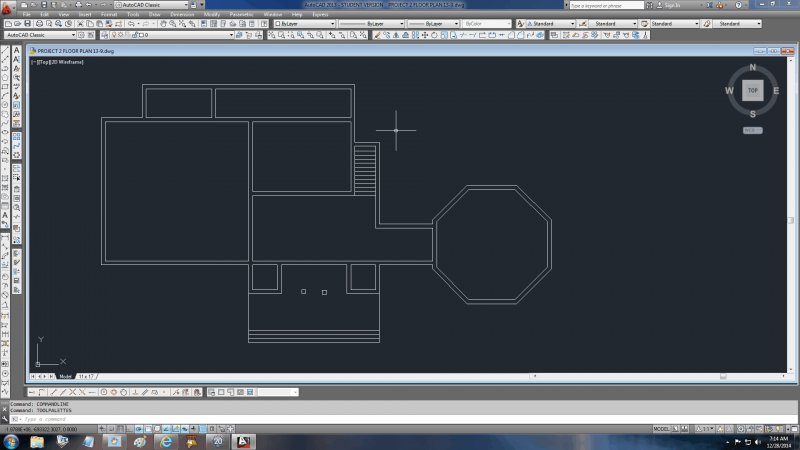Click the Text Style icon

tap(520, 23)
